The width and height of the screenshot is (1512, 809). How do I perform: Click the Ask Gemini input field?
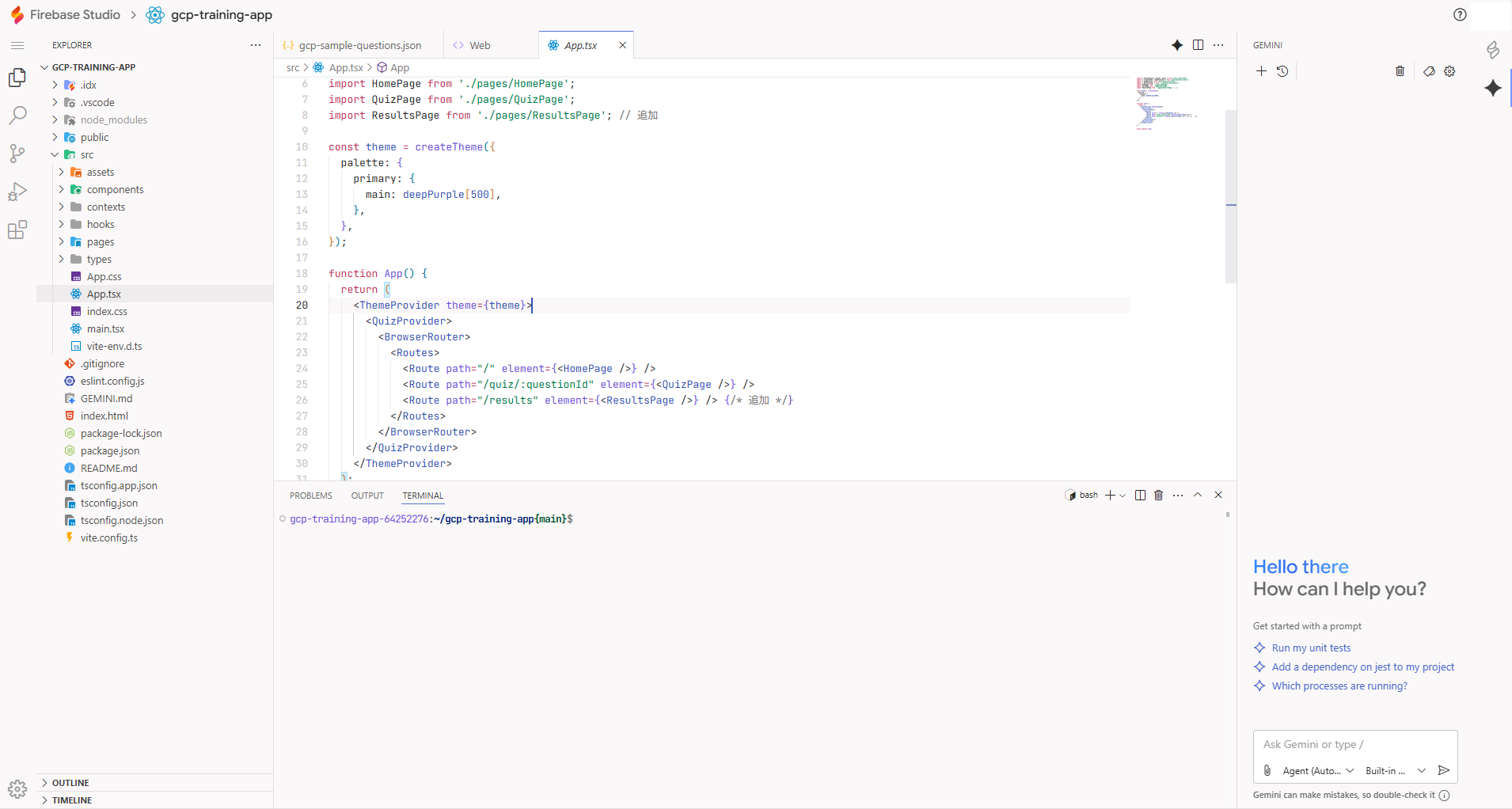coord(1354,745)
